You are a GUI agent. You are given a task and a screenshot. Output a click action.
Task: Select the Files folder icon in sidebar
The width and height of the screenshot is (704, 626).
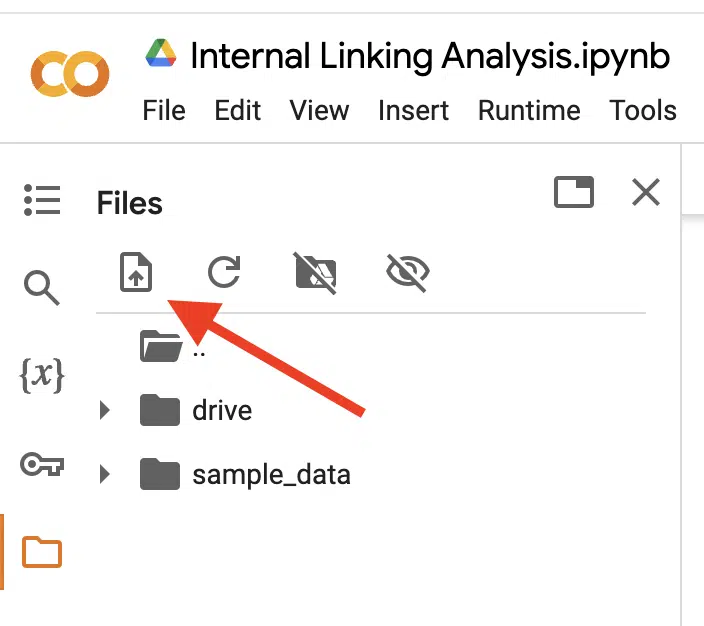click(x=42, y=552)
